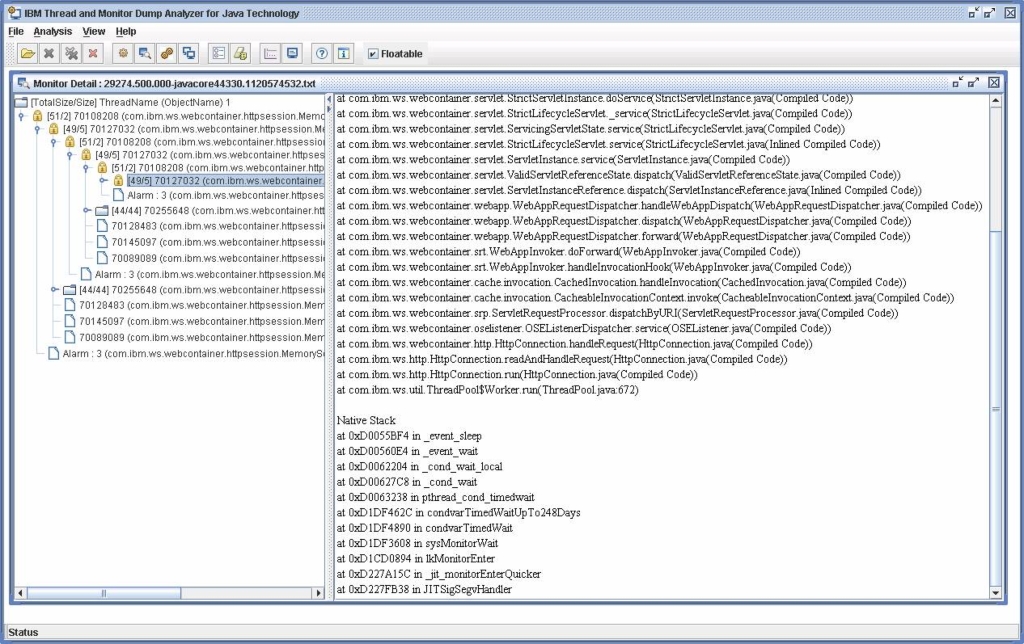Click the 'Native Stack' heading text
The height and width of the screenshot is (644, 1024).
click(366, 420)
